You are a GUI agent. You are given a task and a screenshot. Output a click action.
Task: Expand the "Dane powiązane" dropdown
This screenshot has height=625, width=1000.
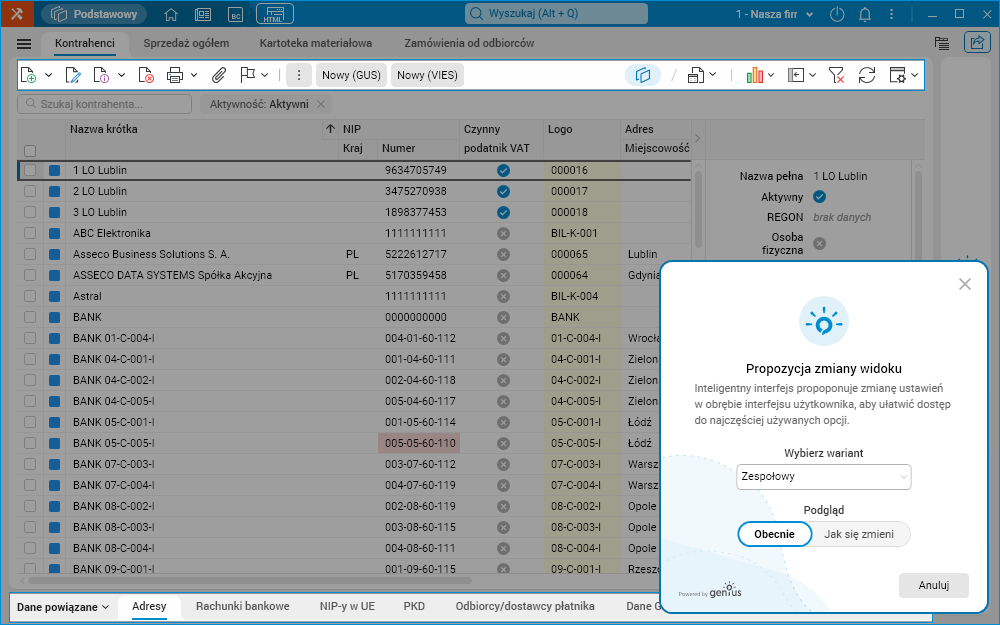tap(63, 606)
